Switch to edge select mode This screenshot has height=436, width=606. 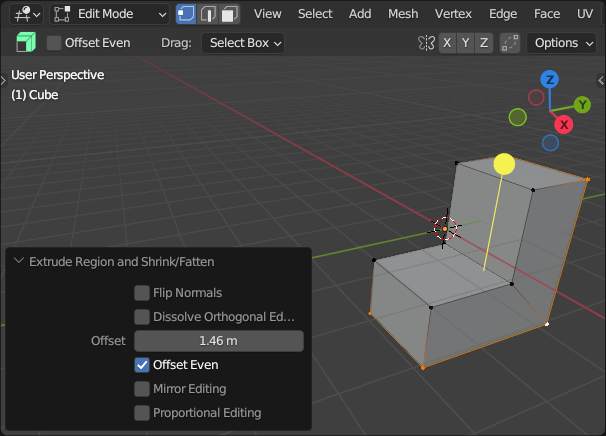pos(208,14)
